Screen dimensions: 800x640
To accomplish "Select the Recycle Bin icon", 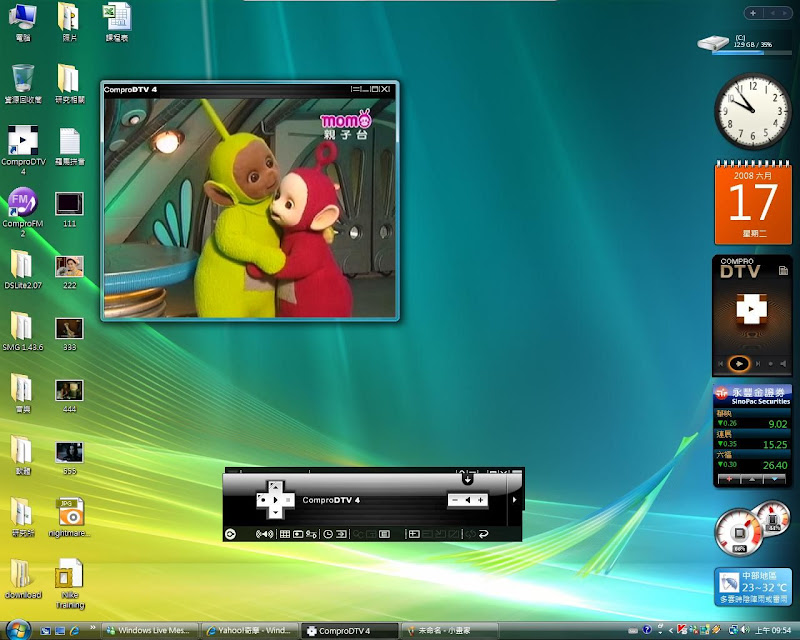I will 22,84.
